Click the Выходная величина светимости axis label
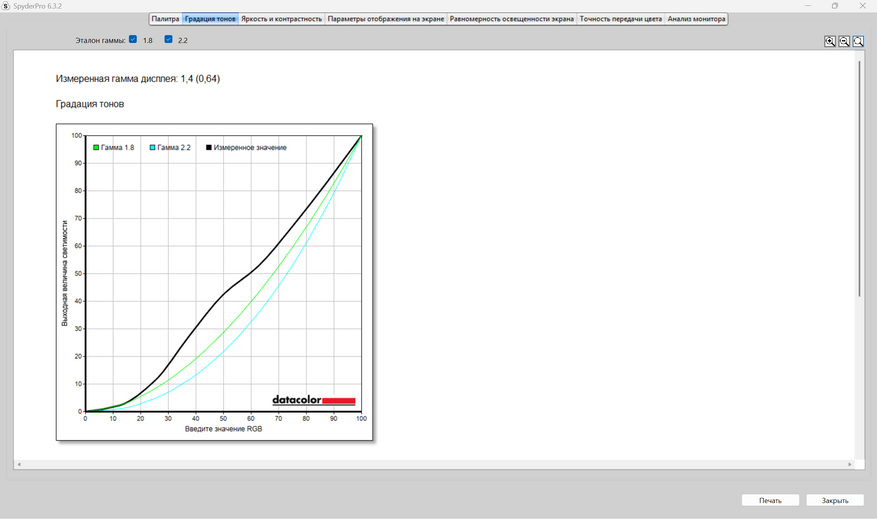This screenshot has width=877, height=519. pos(64,273)
